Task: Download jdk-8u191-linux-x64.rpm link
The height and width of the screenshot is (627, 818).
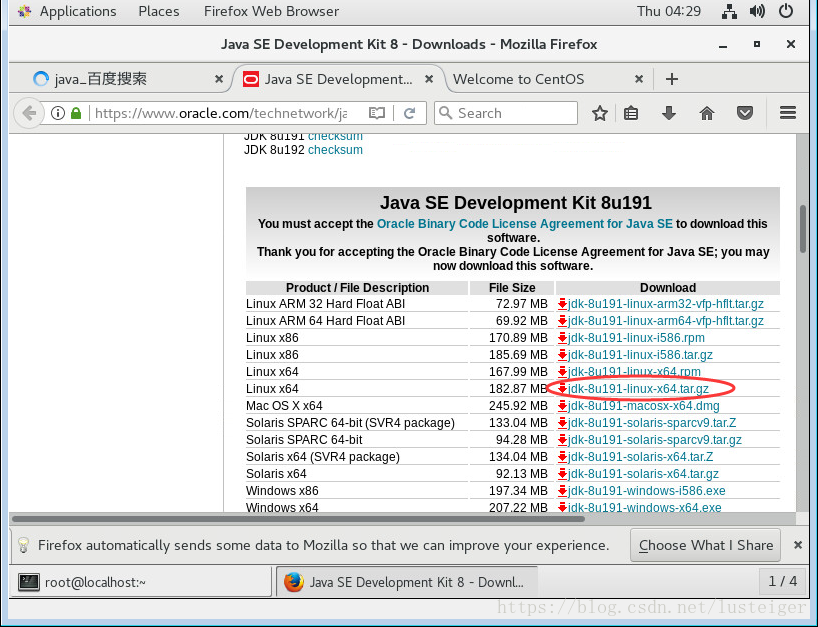Action: click(634, 372)
